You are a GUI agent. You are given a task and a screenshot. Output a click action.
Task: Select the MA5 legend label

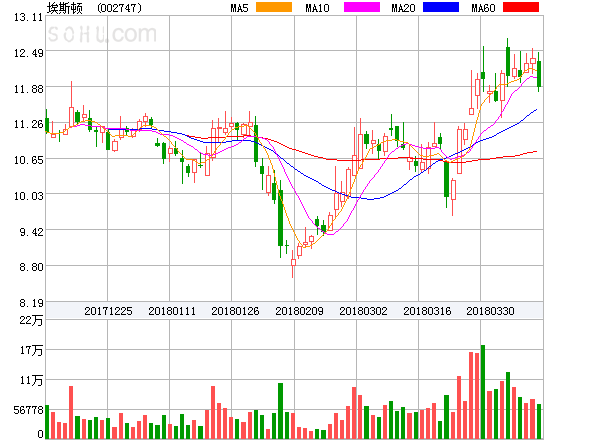point(239,8)
